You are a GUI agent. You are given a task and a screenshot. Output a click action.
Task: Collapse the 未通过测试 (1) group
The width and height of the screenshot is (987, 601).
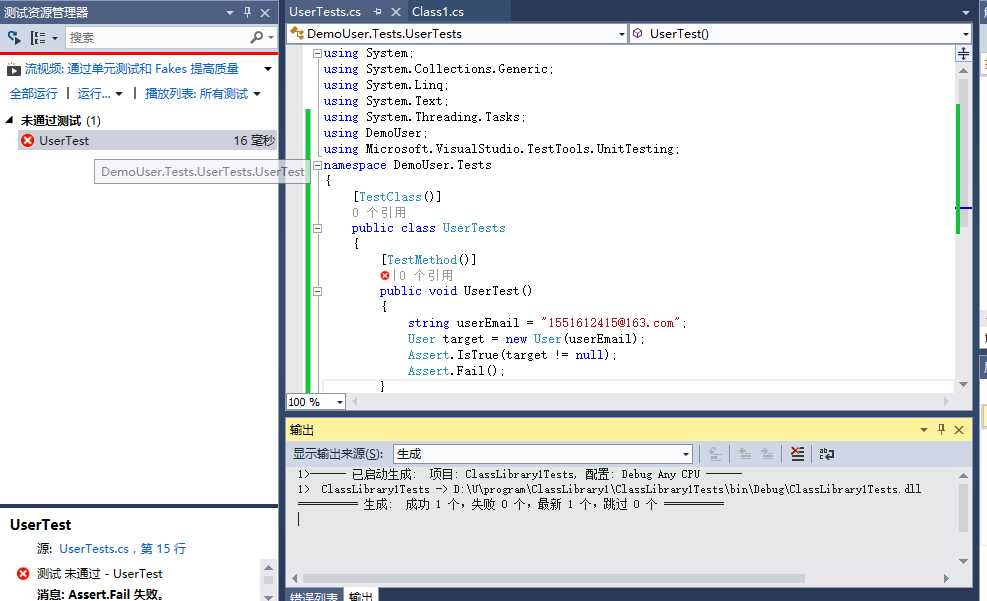tap(9, 120)
